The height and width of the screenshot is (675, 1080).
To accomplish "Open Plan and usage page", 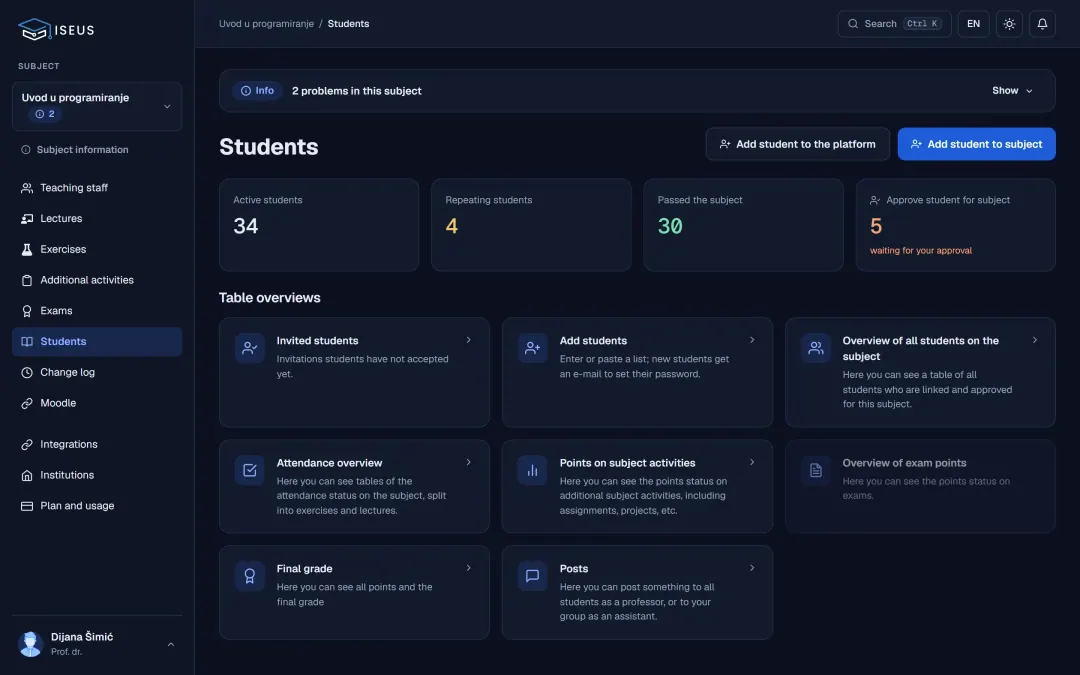I will click(x=97, y=506).
